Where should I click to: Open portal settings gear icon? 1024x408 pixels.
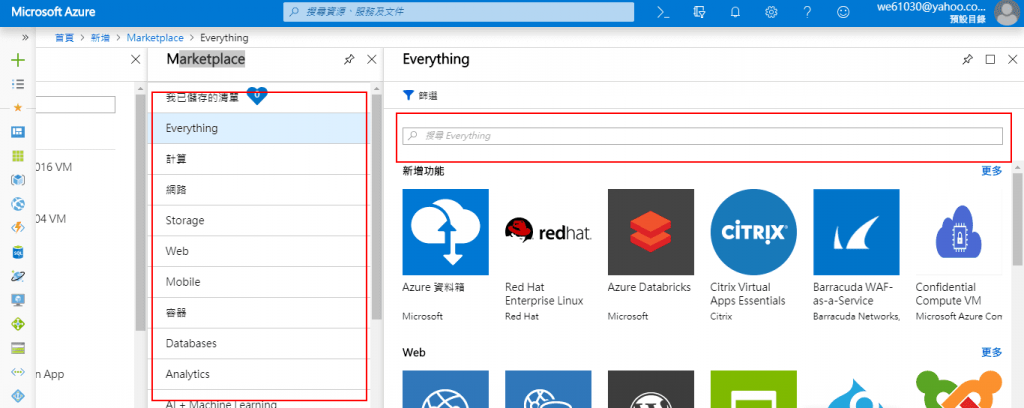click(771, 12)
